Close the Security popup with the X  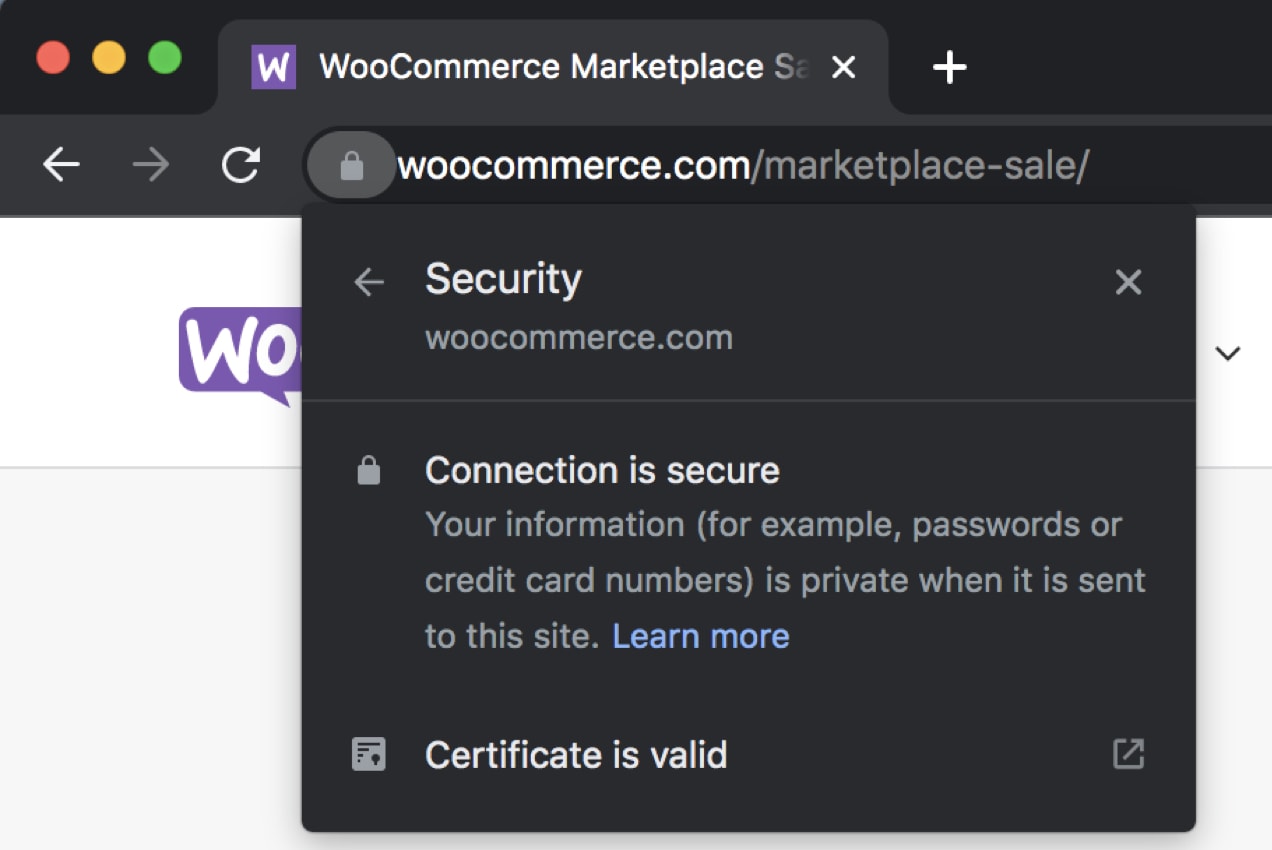[1128, 282]
